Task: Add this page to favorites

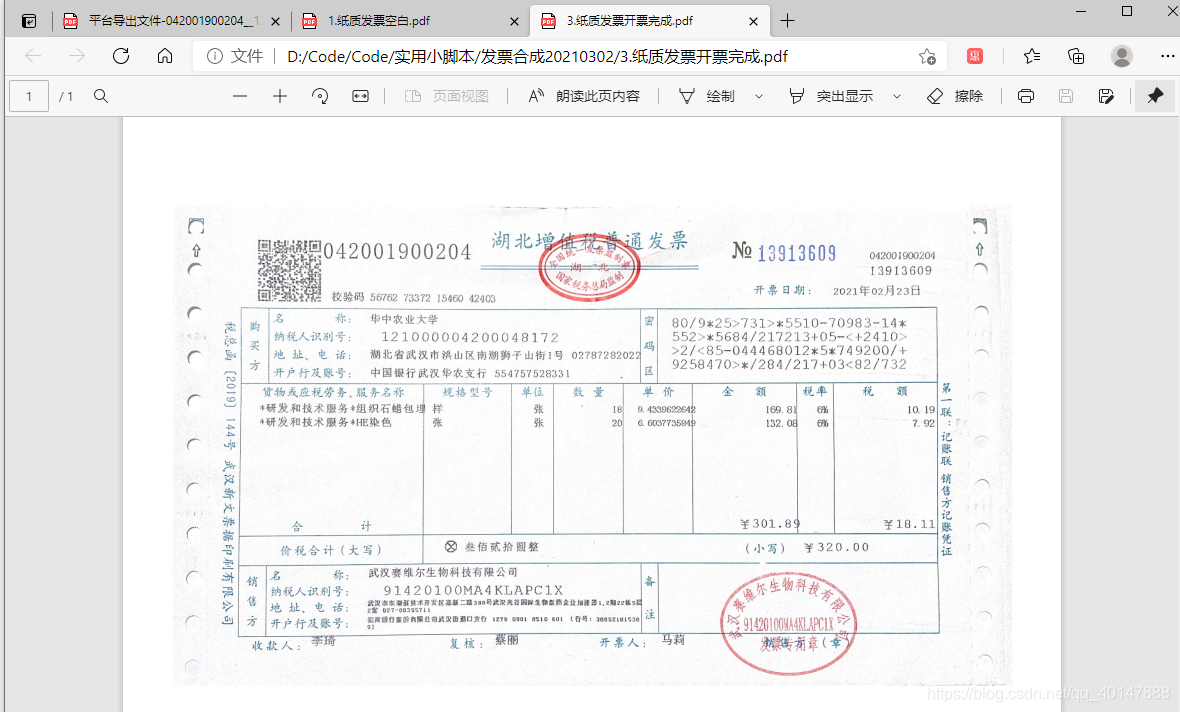Action: click(x=927, y=56)
